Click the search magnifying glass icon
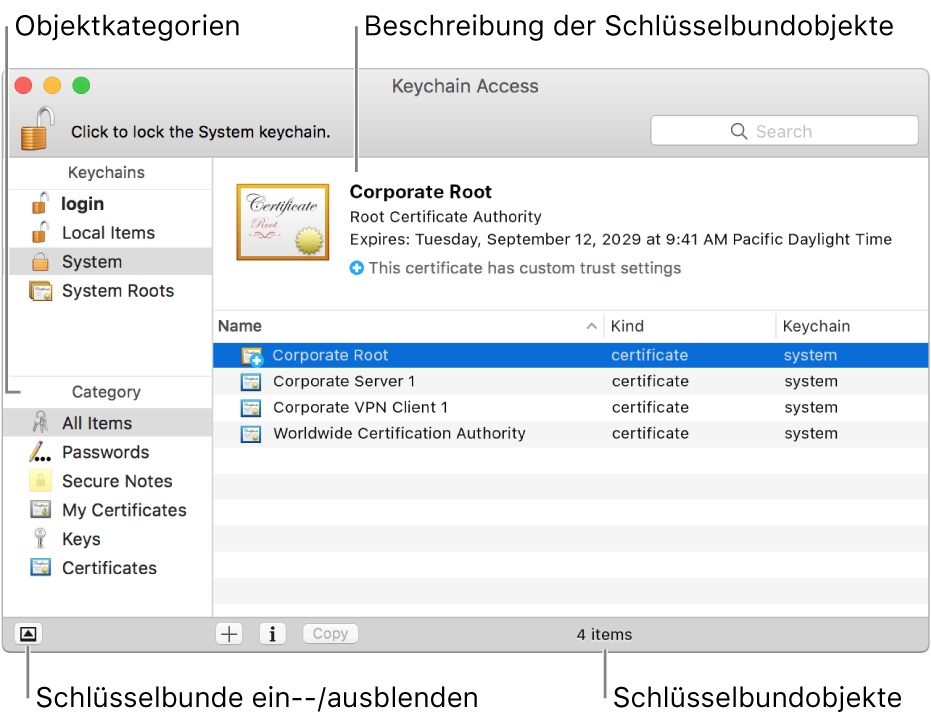The image size is (931, 721). tap(739, 131)
